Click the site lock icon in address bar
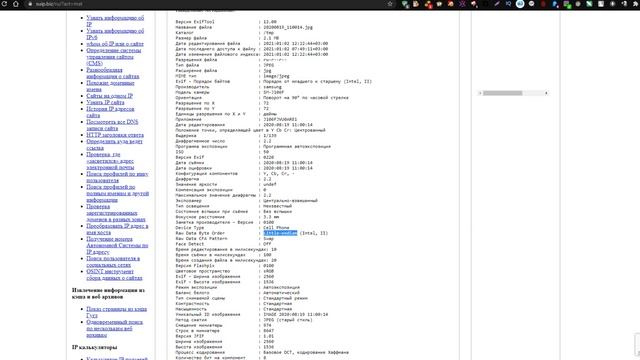The width and height of the screenshot is (640, 360). tap(30, 4)
